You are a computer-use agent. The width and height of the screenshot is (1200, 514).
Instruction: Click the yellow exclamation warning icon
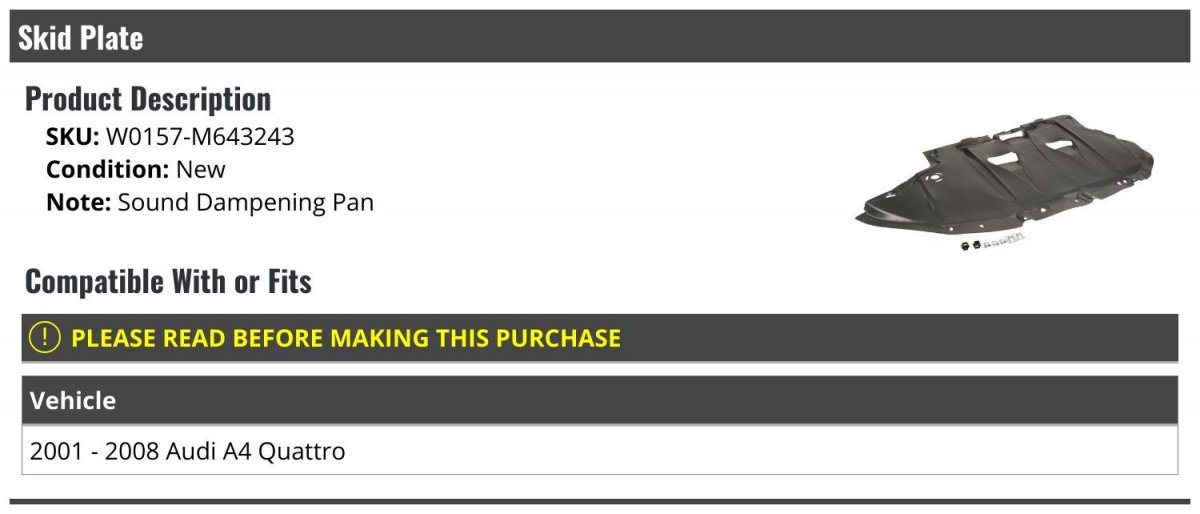pos(45,338)
